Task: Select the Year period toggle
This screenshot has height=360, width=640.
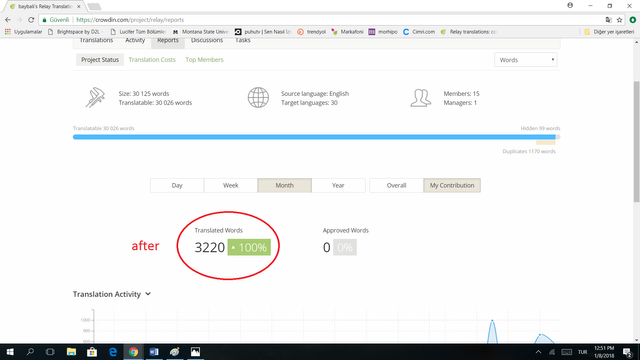Action: (338, 185)
